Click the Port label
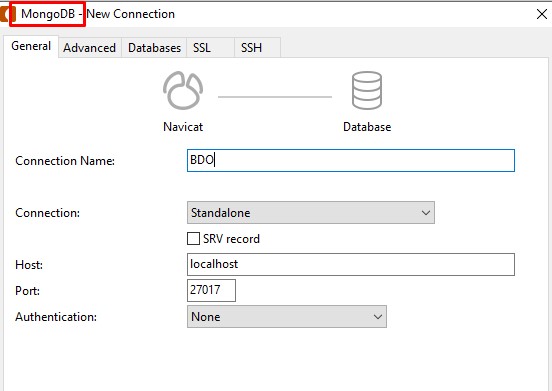Viewport: 552px width, 391px height. point(27,291)
